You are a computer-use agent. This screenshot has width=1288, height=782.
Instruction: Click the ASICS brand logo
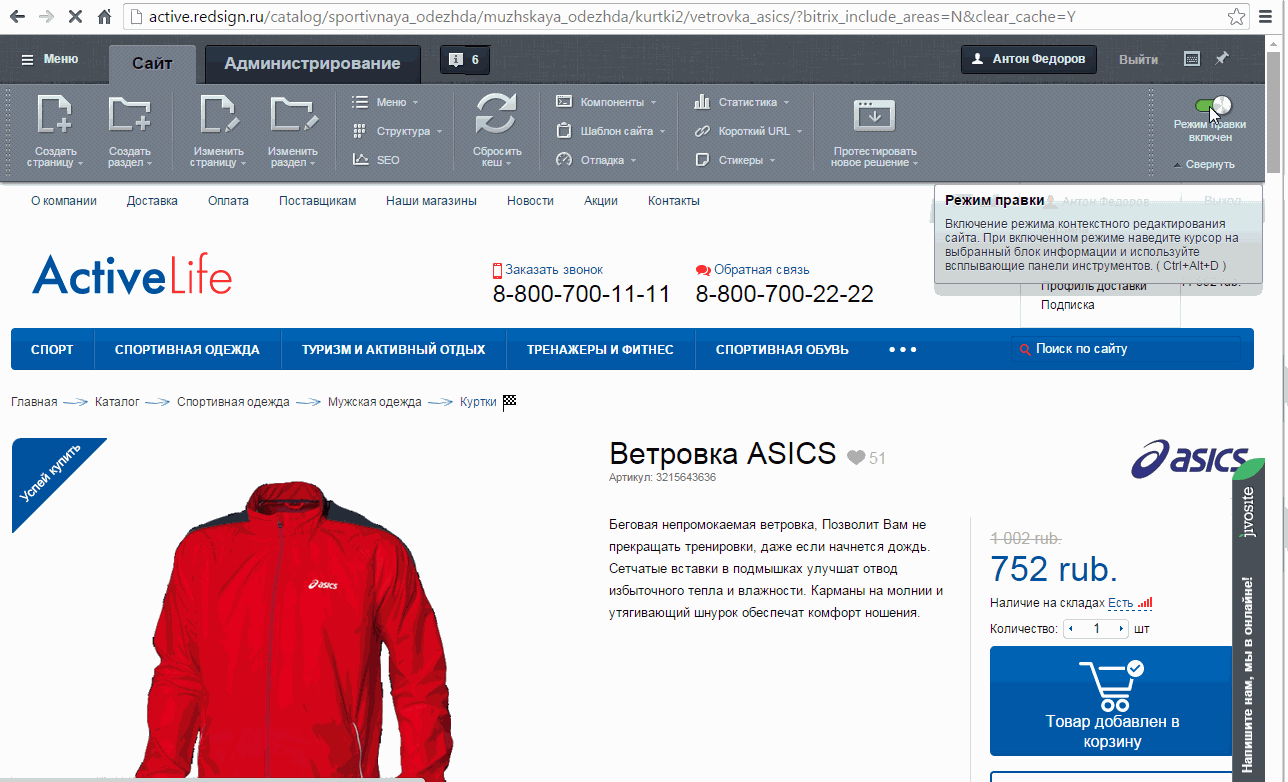coord(1190,461)
